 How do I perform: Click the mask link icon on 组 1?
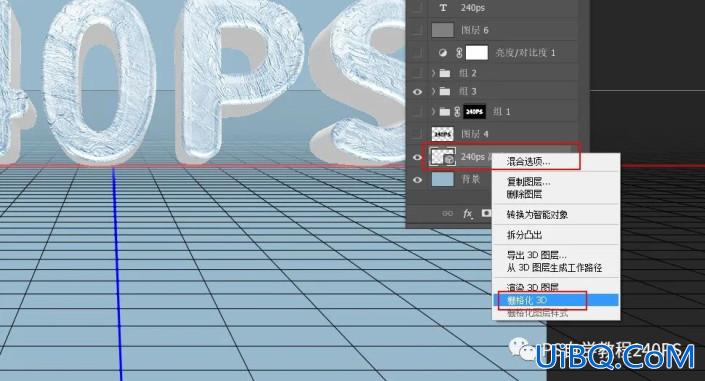tap(457, 112)
